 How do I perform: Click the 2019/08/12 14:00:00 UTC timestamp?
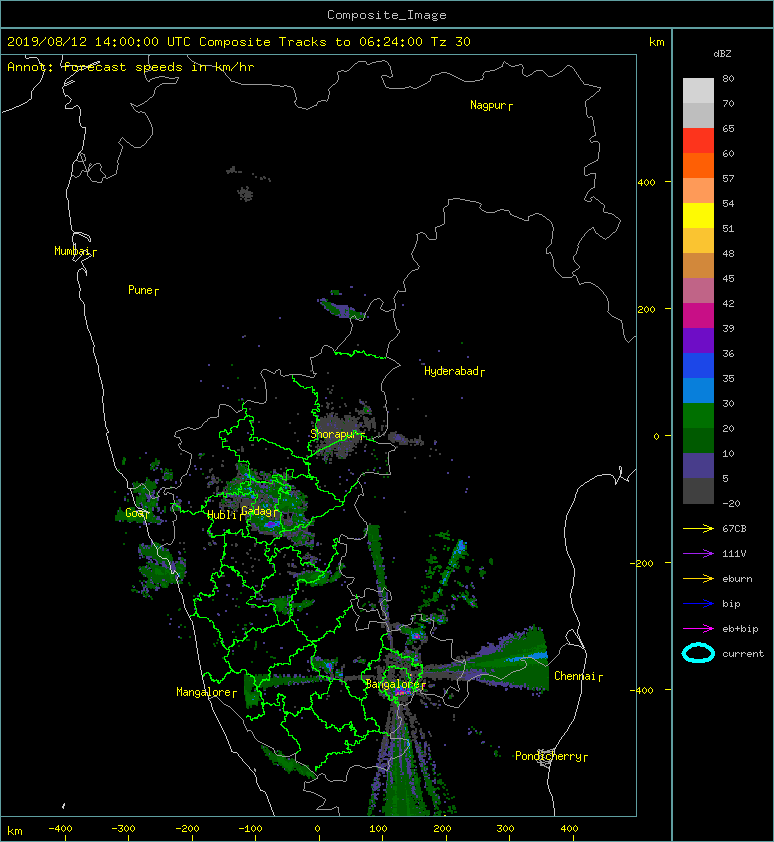(x=99, y=42)
